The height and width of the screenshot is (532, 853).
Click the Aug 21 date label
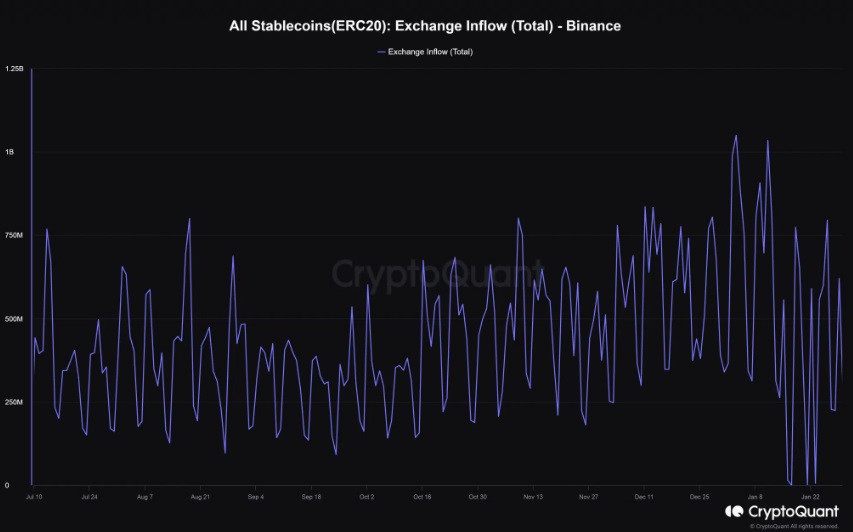[x=200, y=497]
